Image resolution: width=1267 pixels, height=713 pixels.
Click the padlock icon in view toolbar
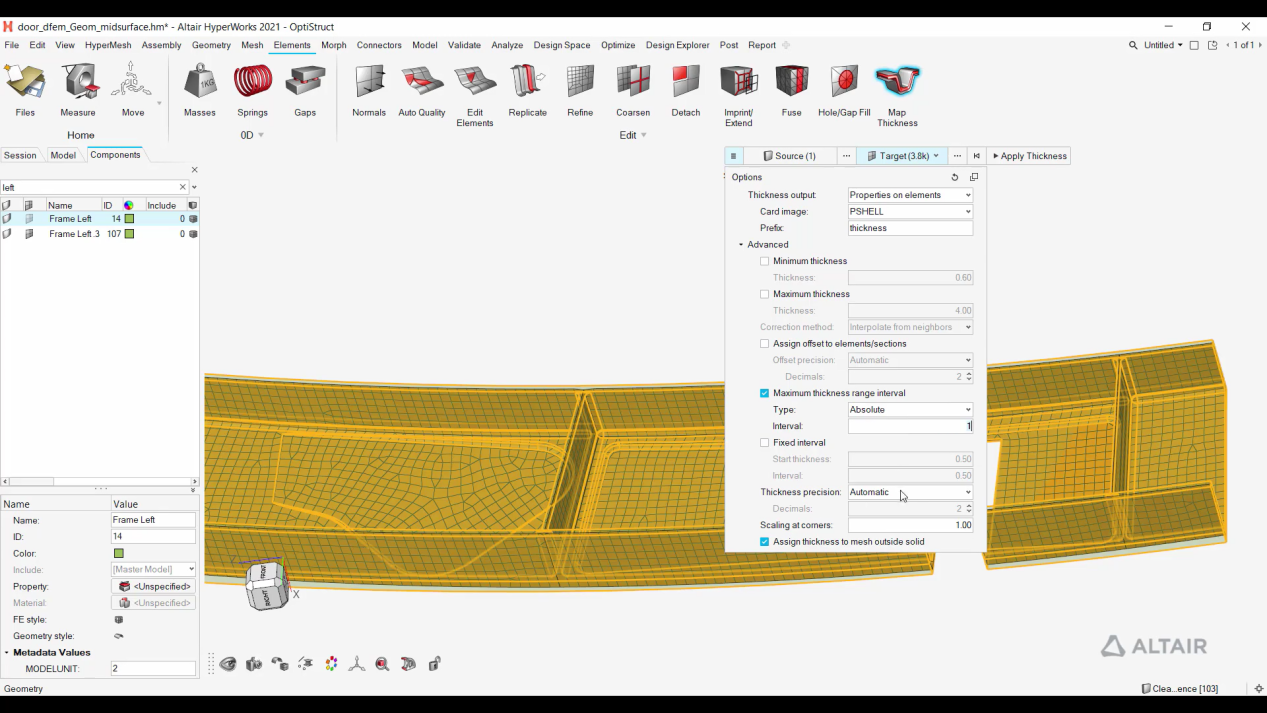pos(434,664)
